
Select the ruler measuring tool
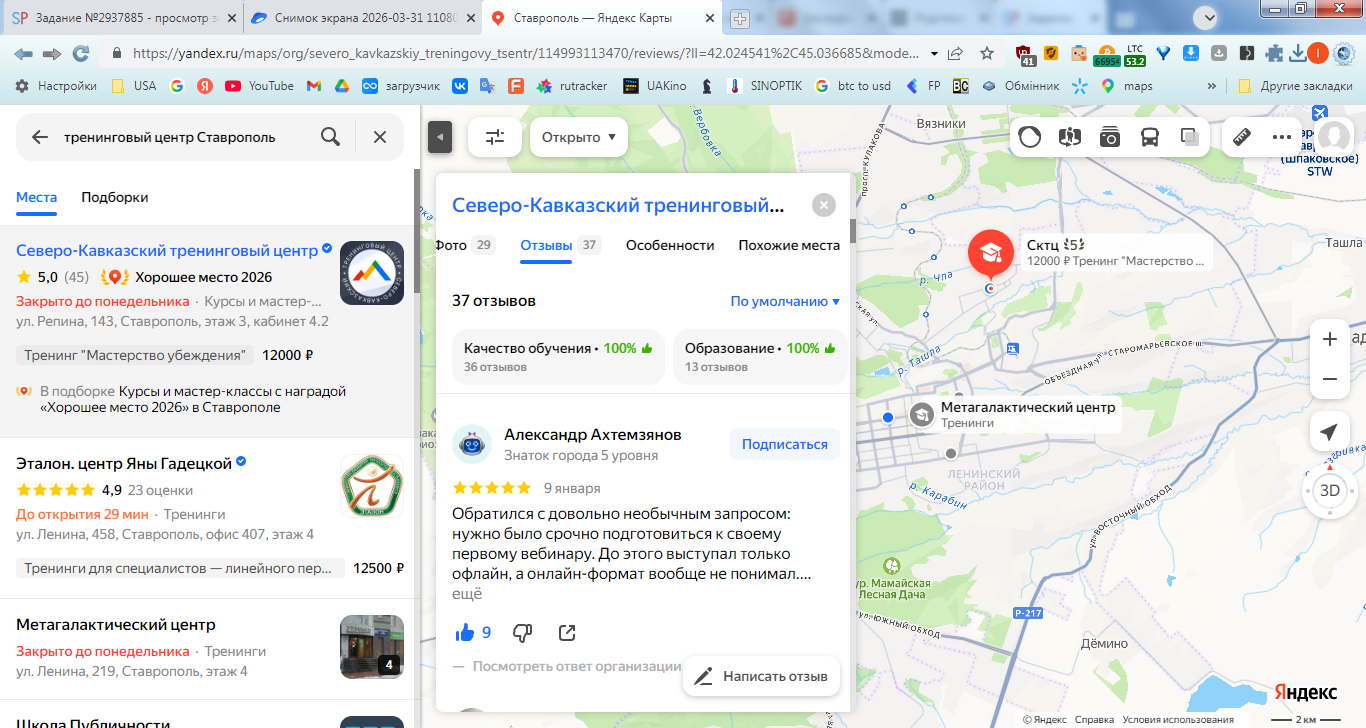pyautogui.click(x=1243, y=137)
